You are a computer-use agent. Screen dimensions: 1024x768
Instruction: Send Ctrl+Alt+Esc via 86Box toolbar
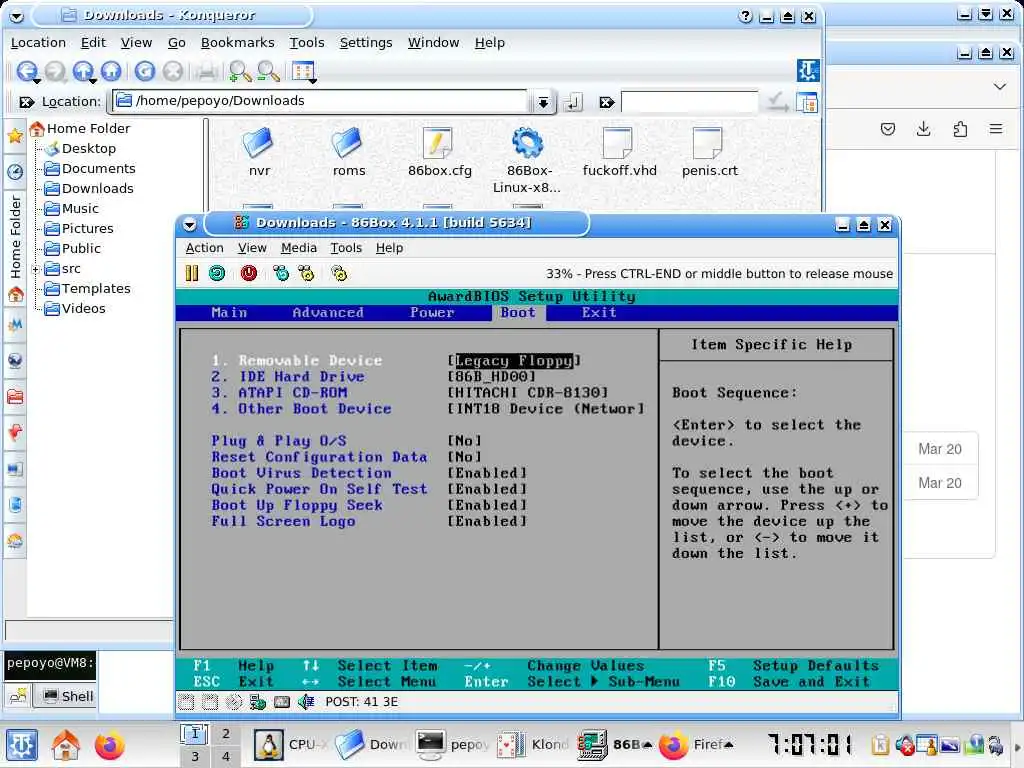tap(306, 273)
